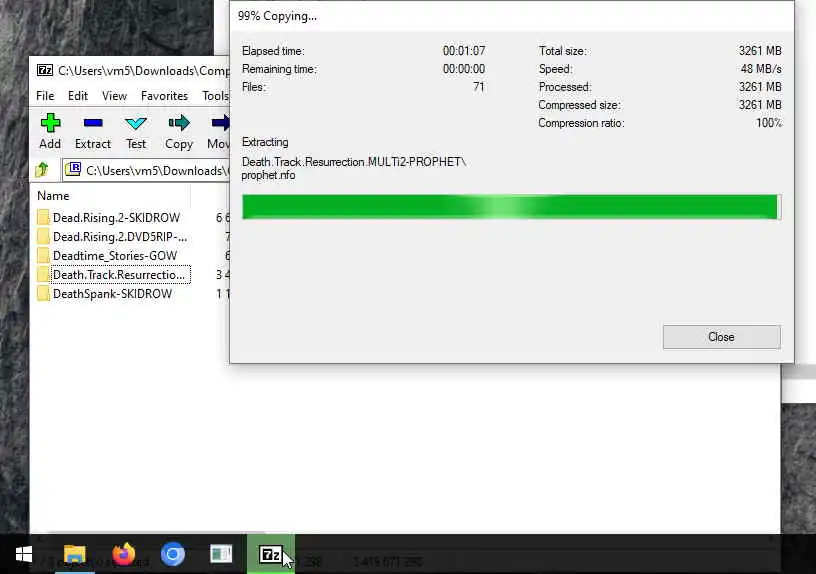Open File Explorer from taskbar
816x574 pixels.
74,554
